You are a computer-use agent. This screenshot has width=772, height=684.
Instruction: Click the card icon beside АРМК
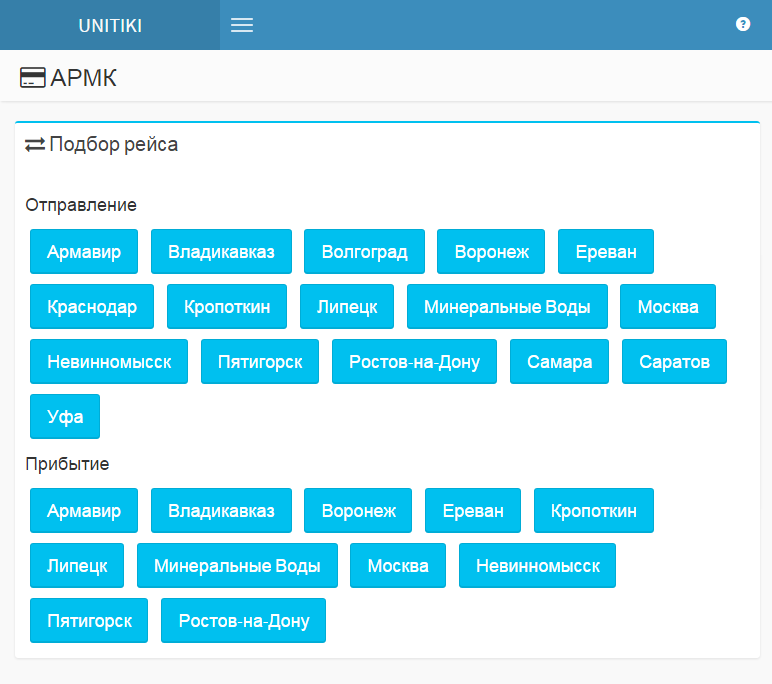pos(33,78)
